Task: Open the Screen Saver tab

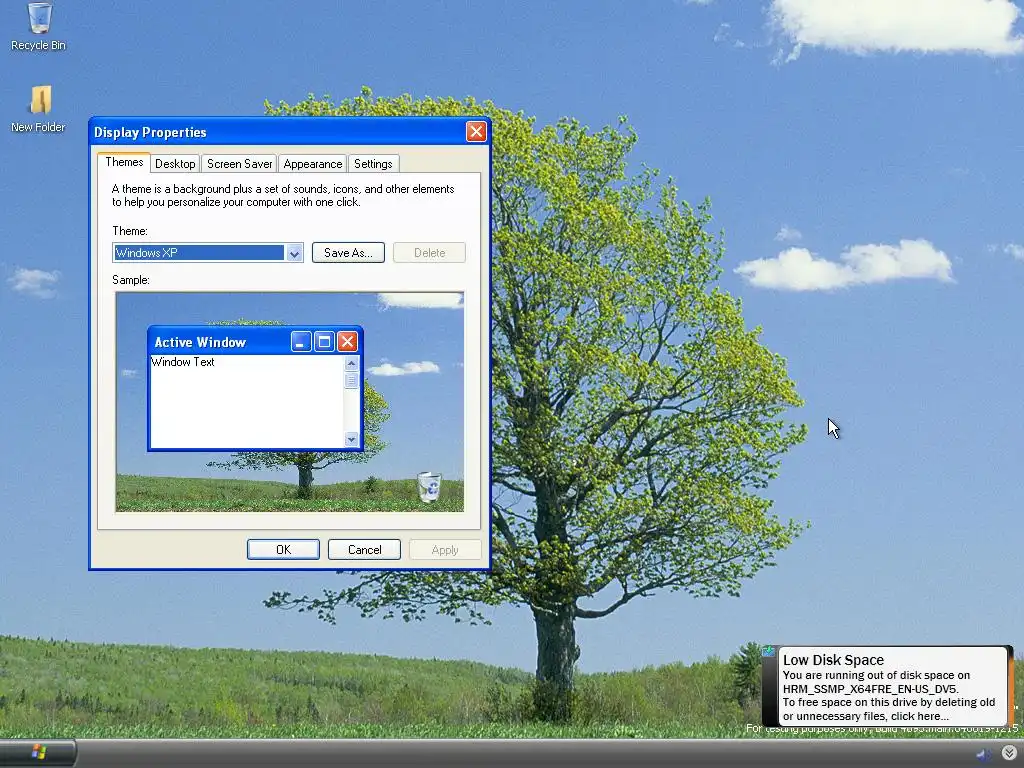Action: point(239,164)
